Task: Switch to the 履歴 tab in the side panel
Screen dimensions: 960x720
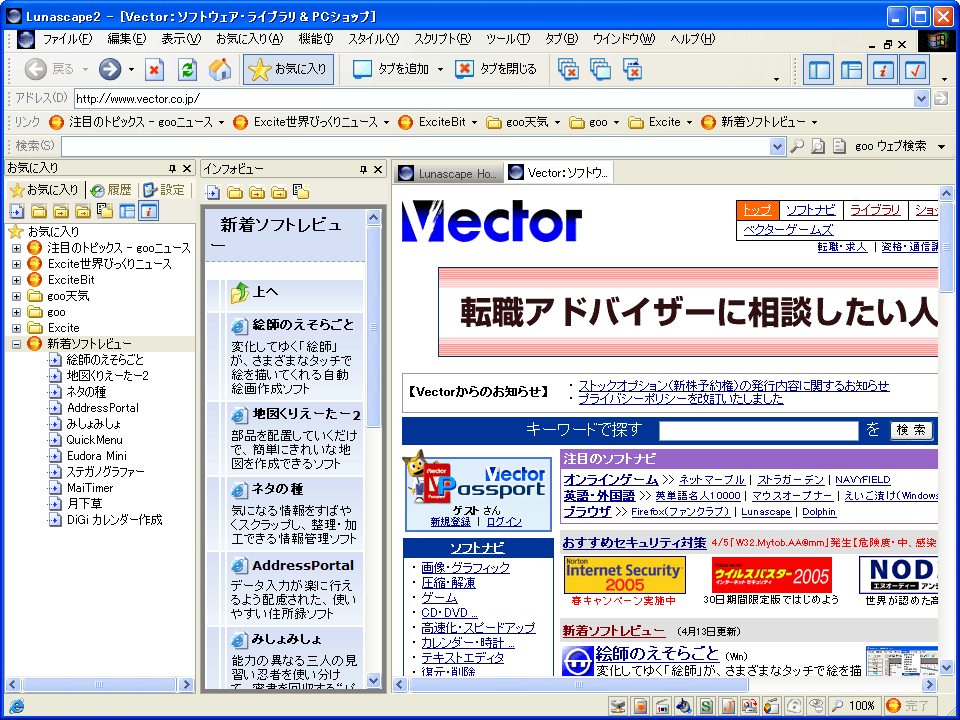Action: point(111,190)
